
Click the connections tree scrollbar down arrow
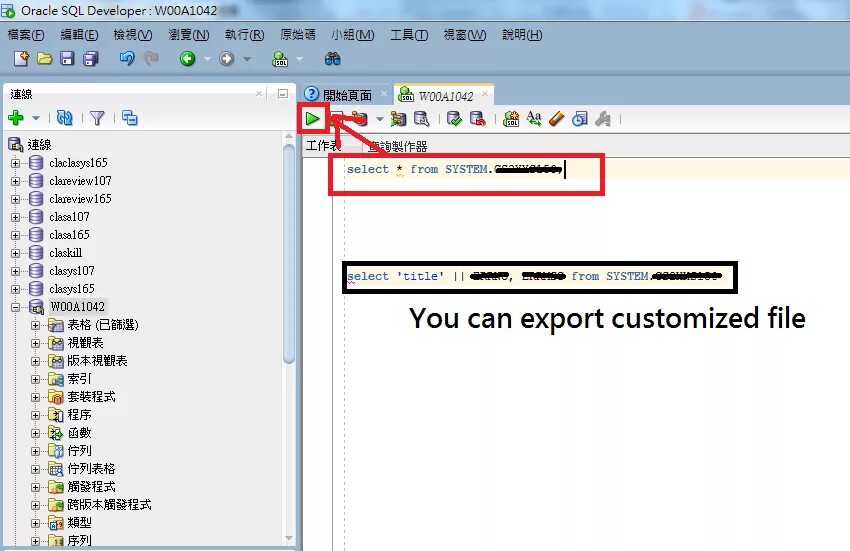click(x=289, y=538)
